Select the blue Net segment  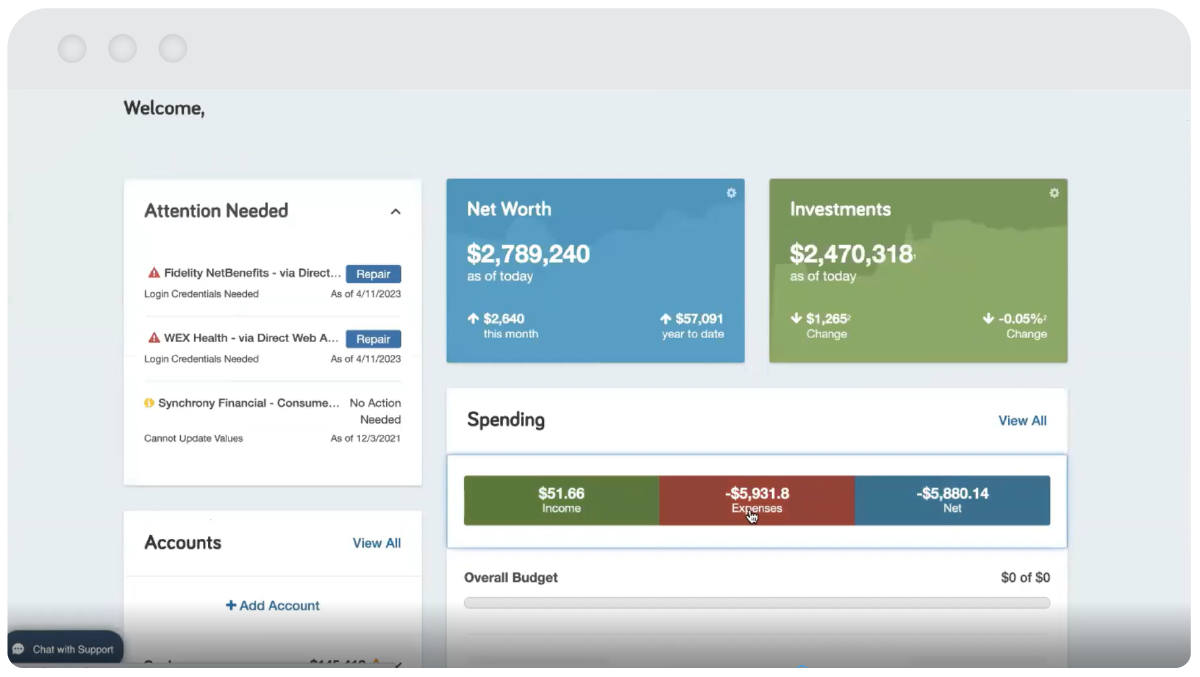[x=952, y=500]
